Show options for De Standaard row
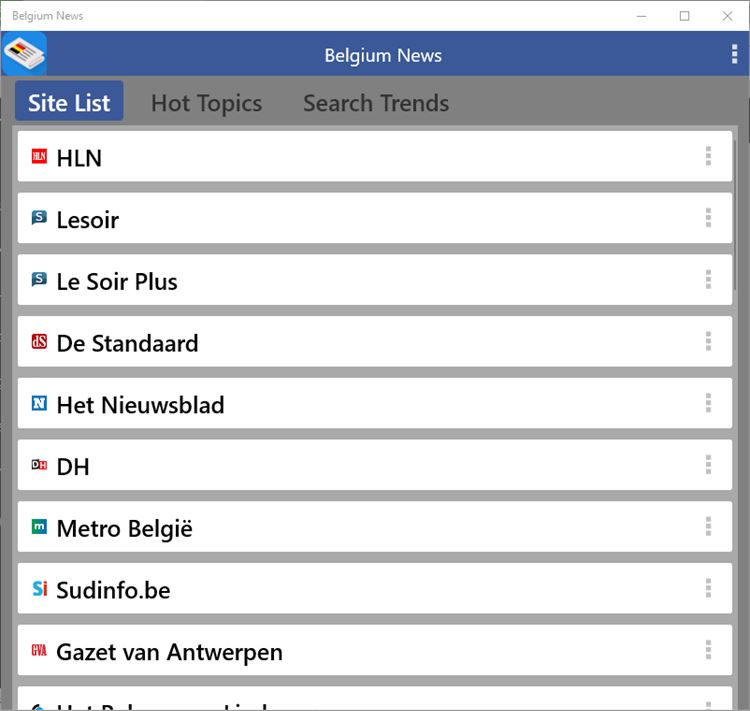The height and width of the screenshot is (711, 750). click(x=708, y=342)
